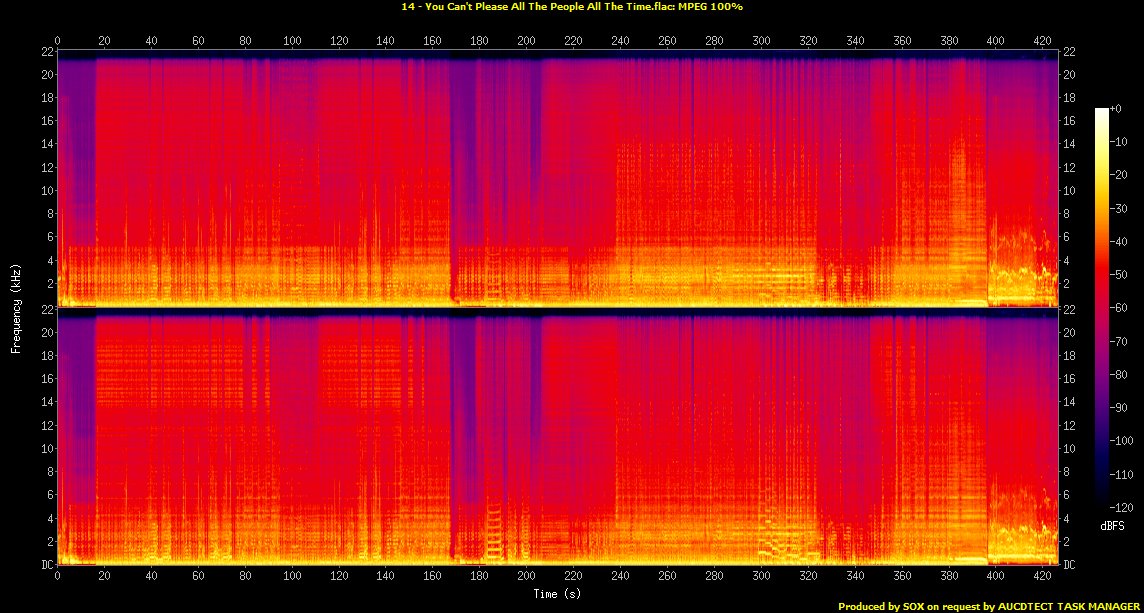Click the upper channel's 20 kHz tick on right axis
Screen dimensions: 1144x613
point(1071,75)
